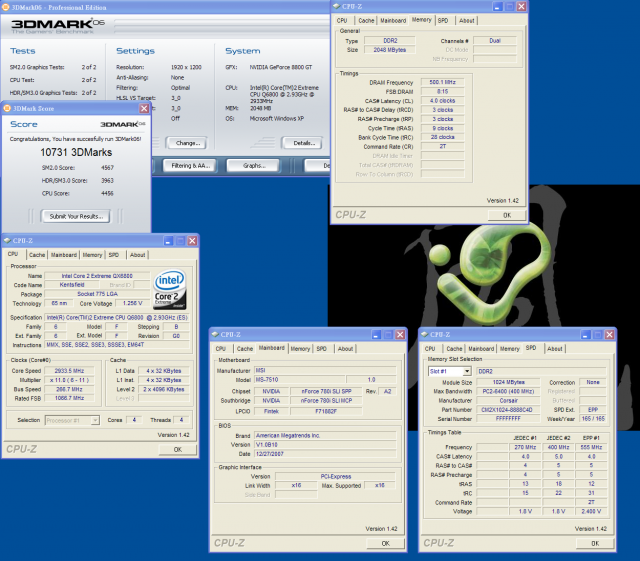
Task: Click Max Bandwidth PC2-6400 (400 MHz) value
Action: coord(508,391)
